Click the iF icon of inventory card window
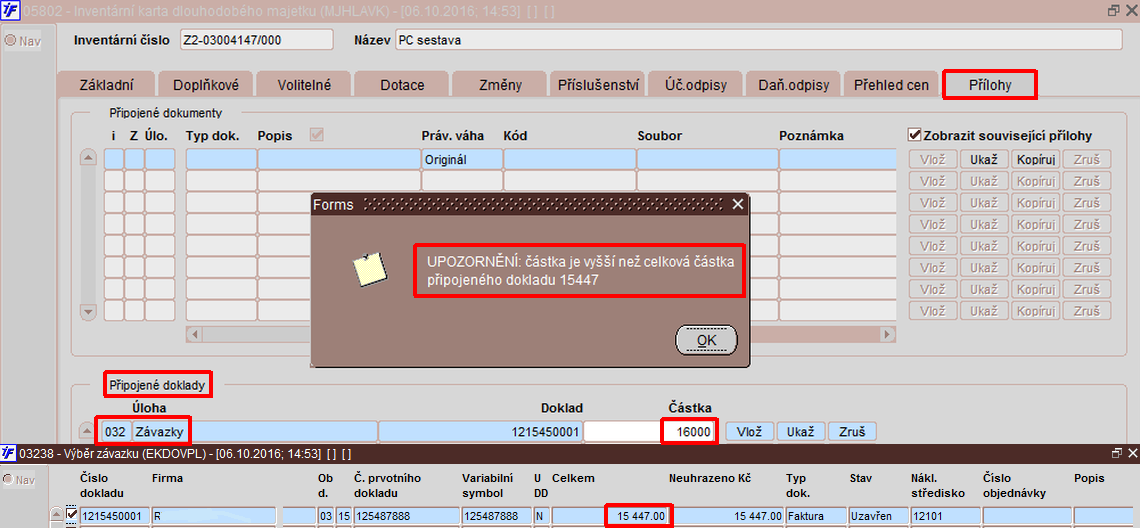Image resolution: width=1140 pixels, height=528 pixels. (x=9, y=10)
